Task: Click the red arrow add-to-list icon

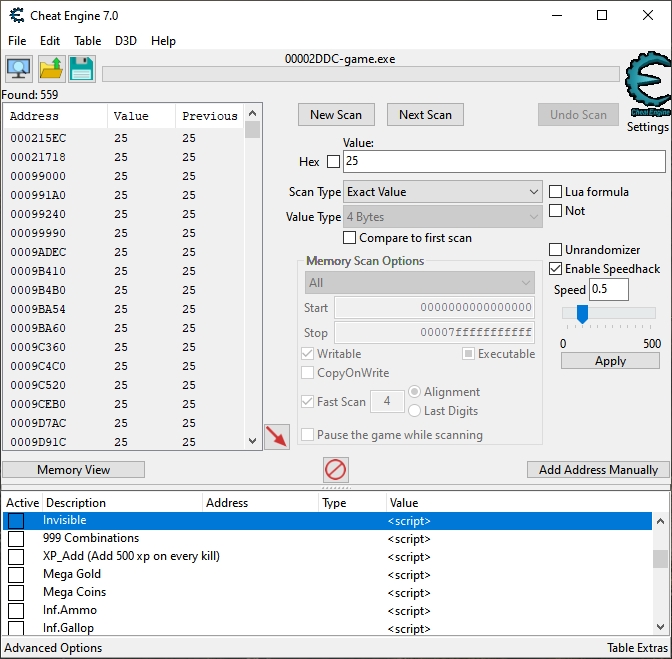Action: pos(277,437)
